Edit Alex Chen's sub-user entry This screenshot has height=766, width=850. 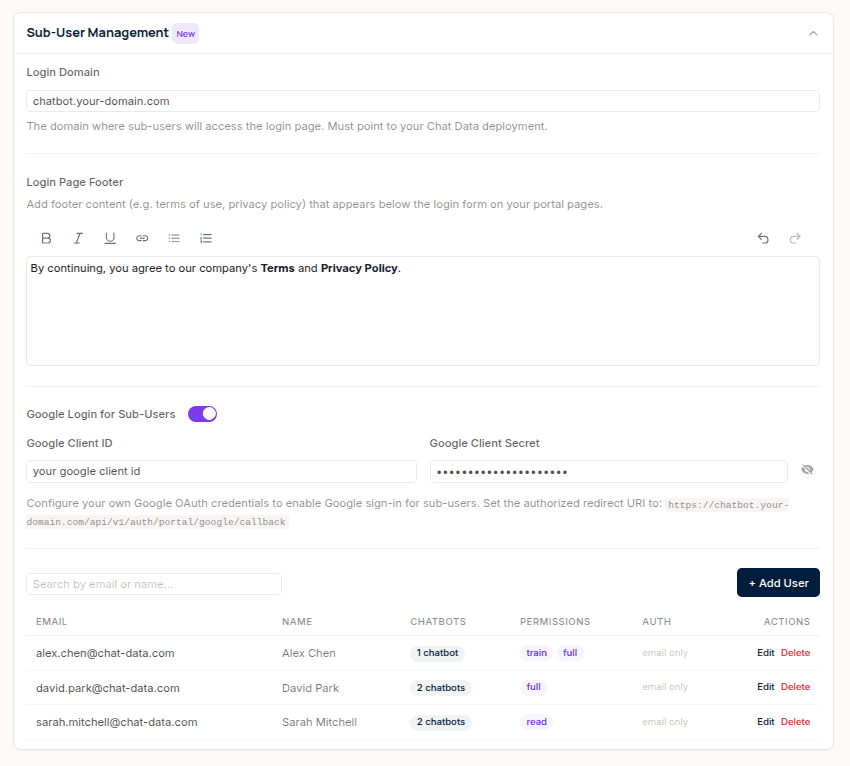(x=765, y=652)
